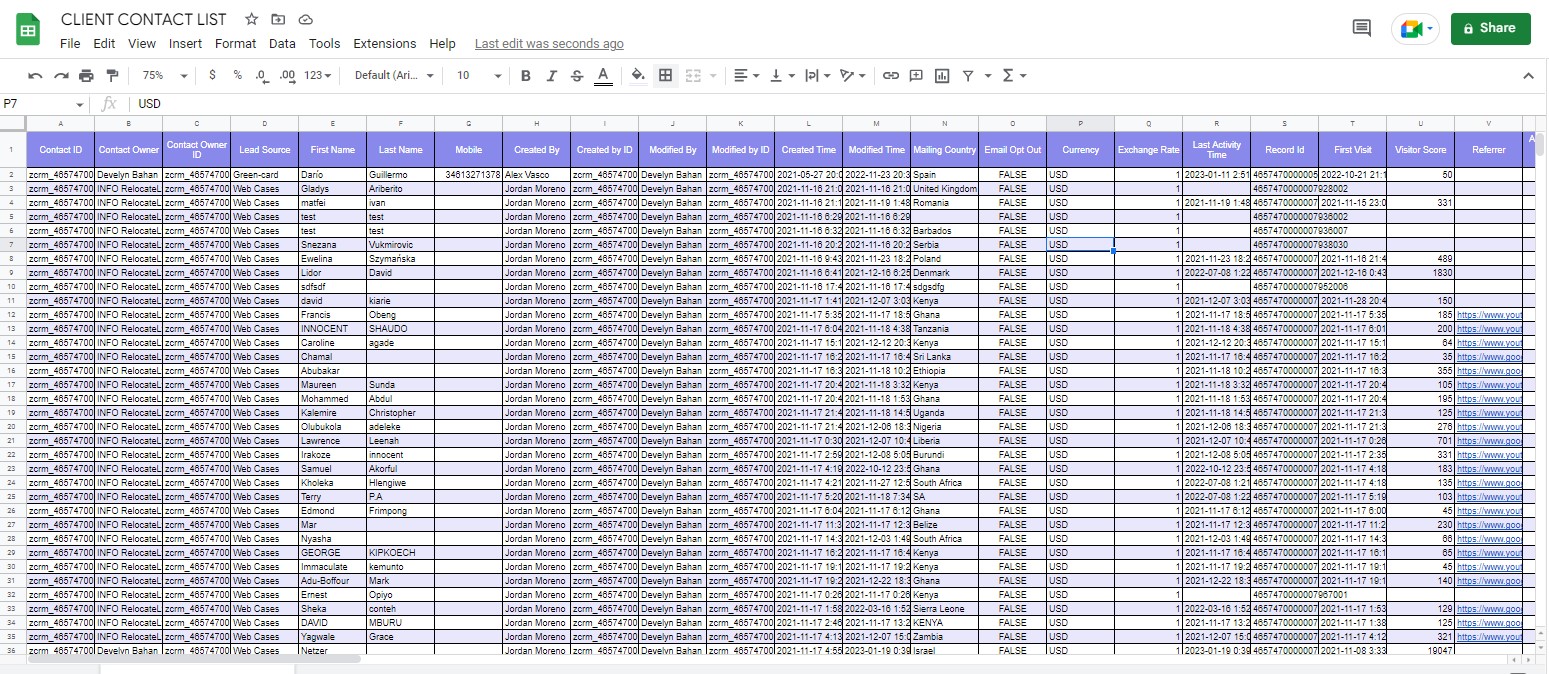
Task: Click the Move to folder icon
Action: [x=279, y=19]
